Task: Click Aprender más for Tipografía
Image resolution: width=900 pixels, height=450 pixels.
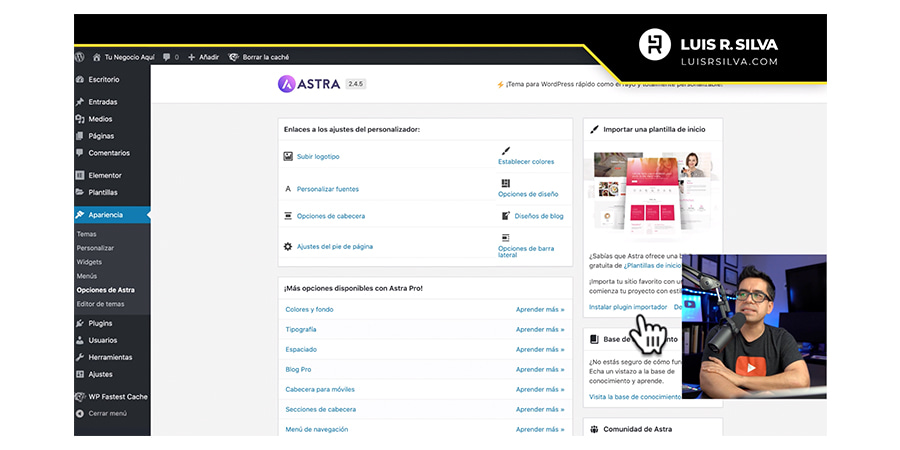Action: [540, 329]
